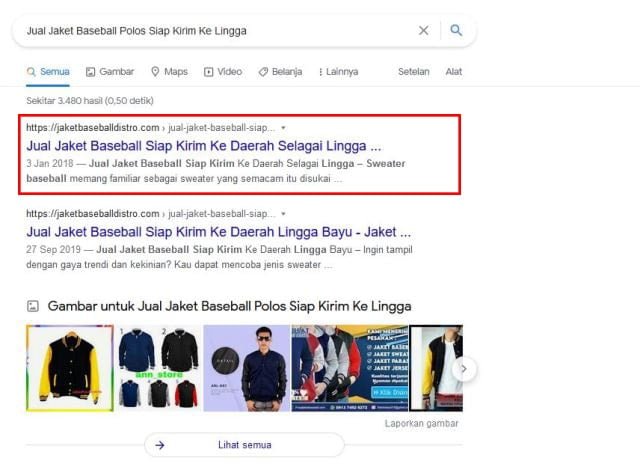Screen dimensions: 640x464
Task: Expand the Lainnya more menu
Action: coord(338,72)
